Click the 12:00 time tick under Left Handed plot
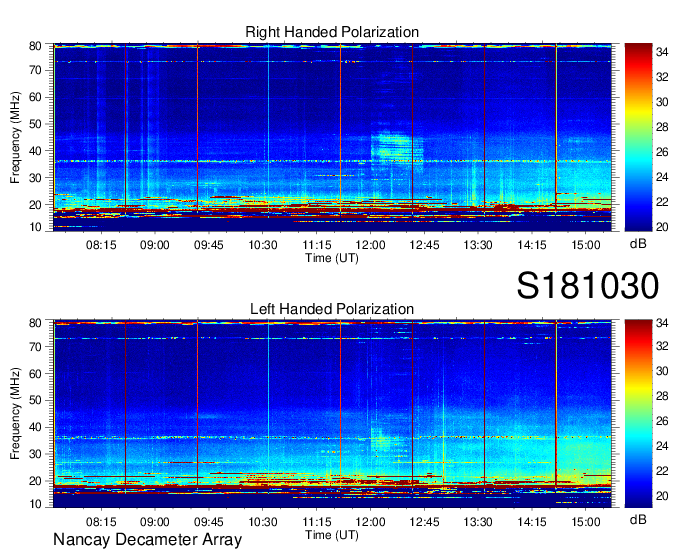Viewport: 680px width, 552px height. (370, 522)
